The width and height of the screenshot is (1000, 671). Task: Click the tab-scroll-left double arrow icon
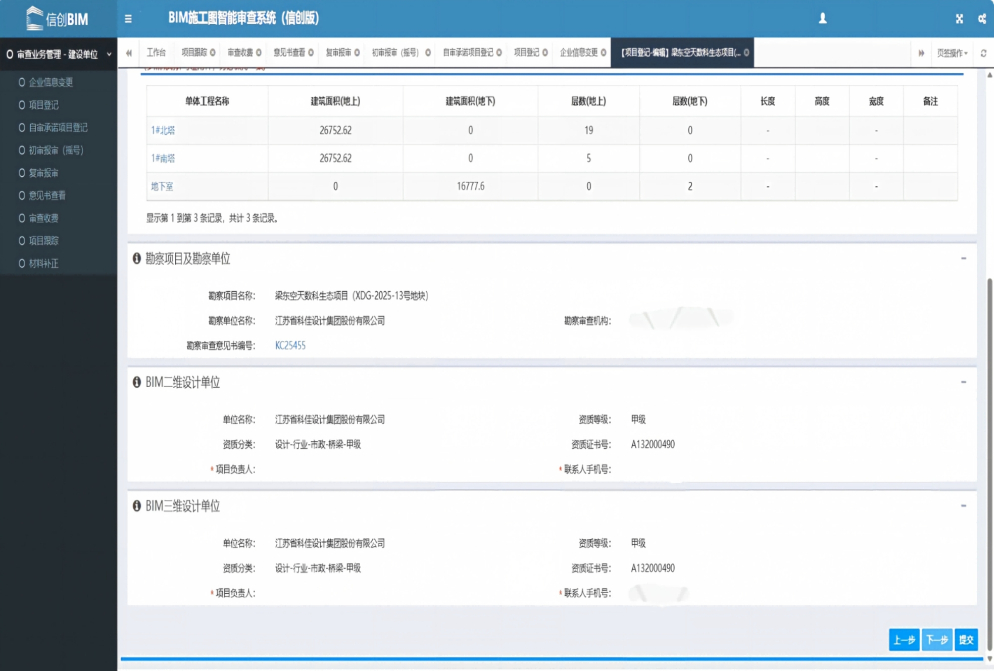pyautogui.click(x=129, y=53)
